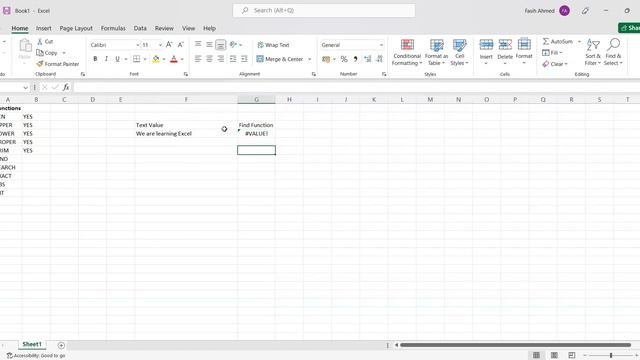Viewport: 640px width, 360px height.
Task: Open Sort & Filter menu
Action: [593, 52]
